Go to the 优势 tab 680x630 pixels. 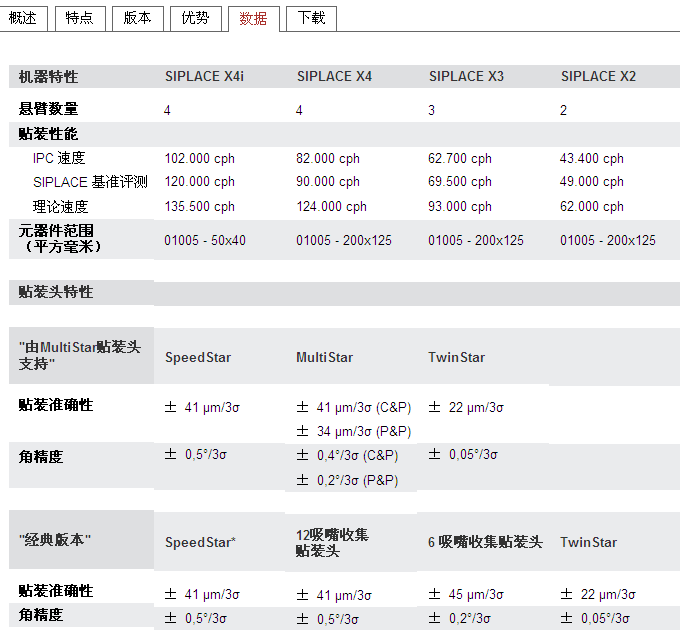(x=195, y=18)
